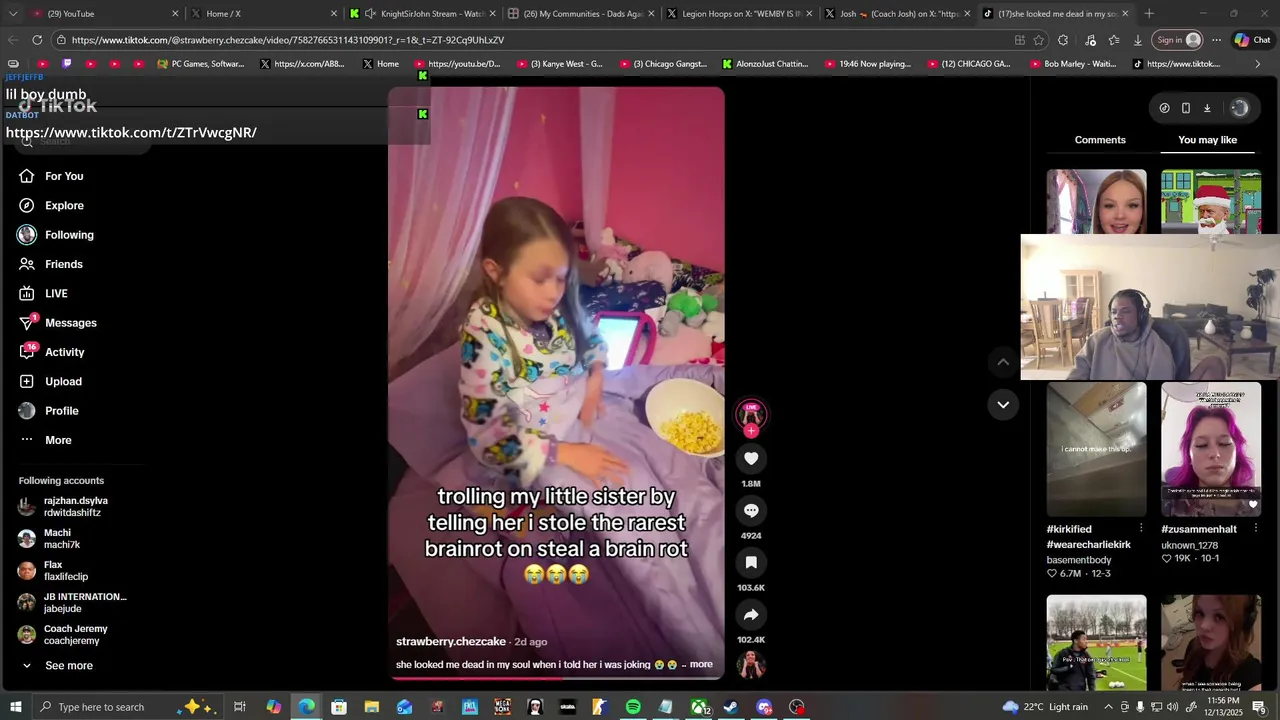The image size is (1280, 720).
Task: Click the video progress bar
Action: pos(556,678)
